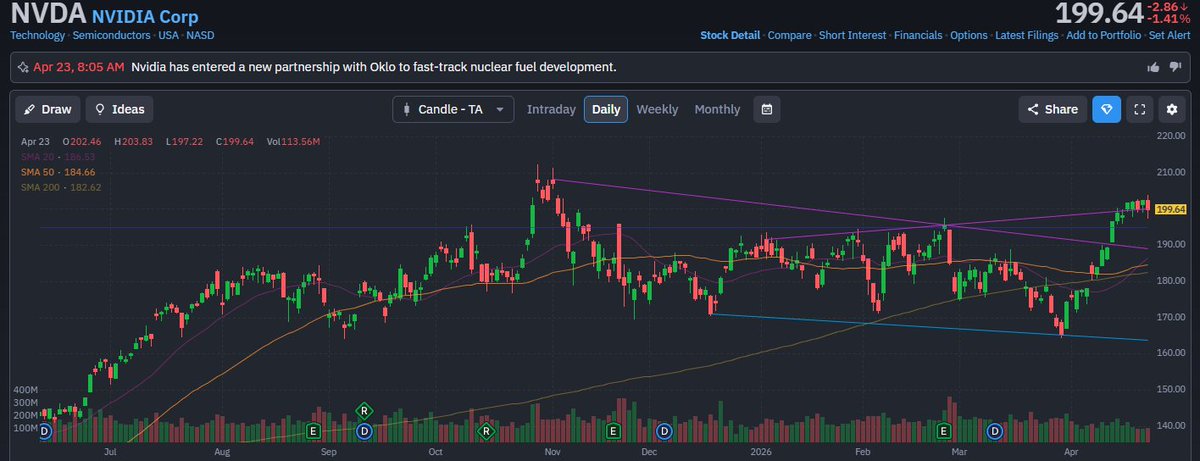Open chart settings gear
Screen dimensions: 1200x461
tap(1172, 109)
